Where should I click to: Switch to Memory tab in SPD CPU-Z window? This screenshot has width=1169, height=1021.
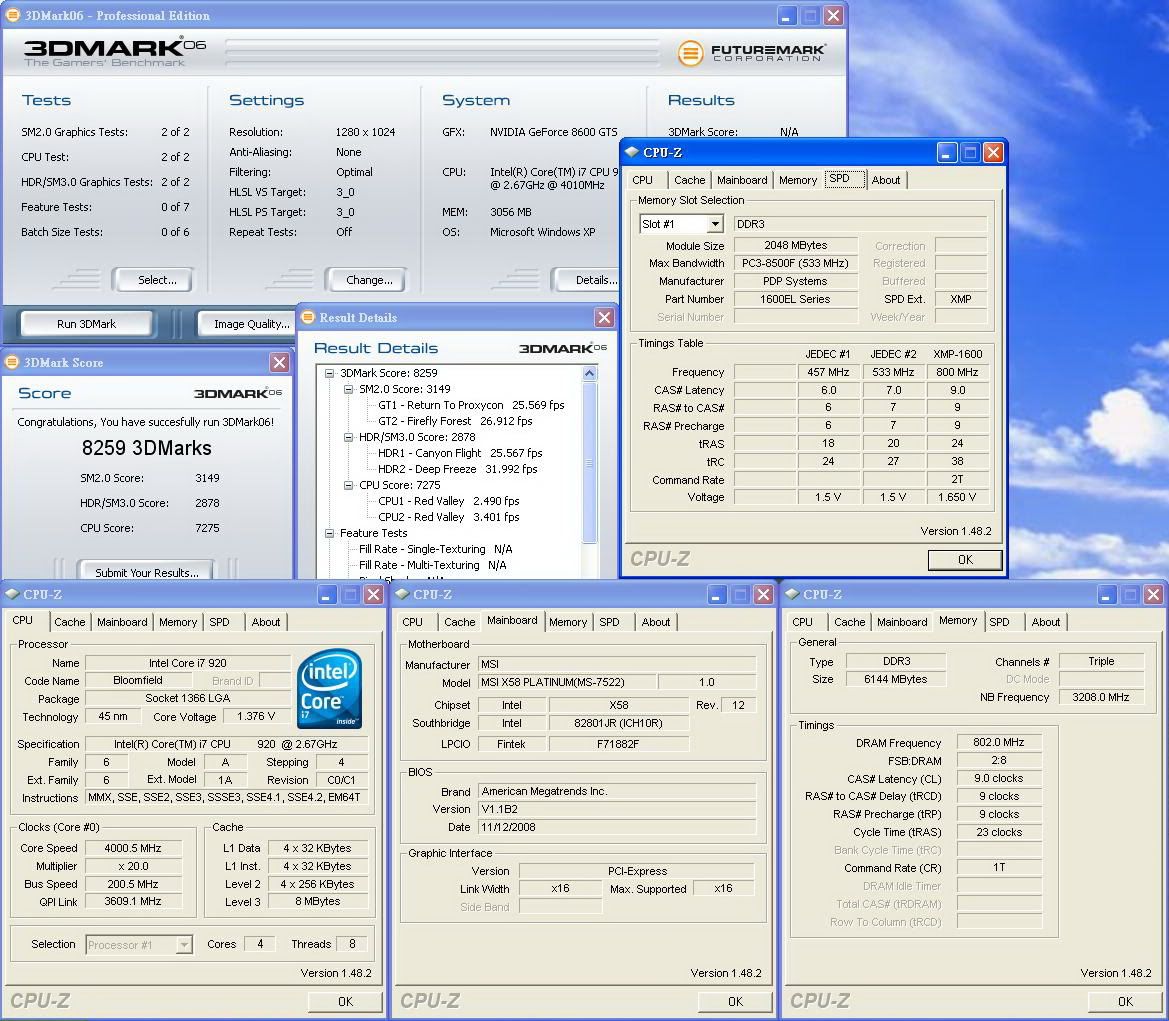coord(798,180)
